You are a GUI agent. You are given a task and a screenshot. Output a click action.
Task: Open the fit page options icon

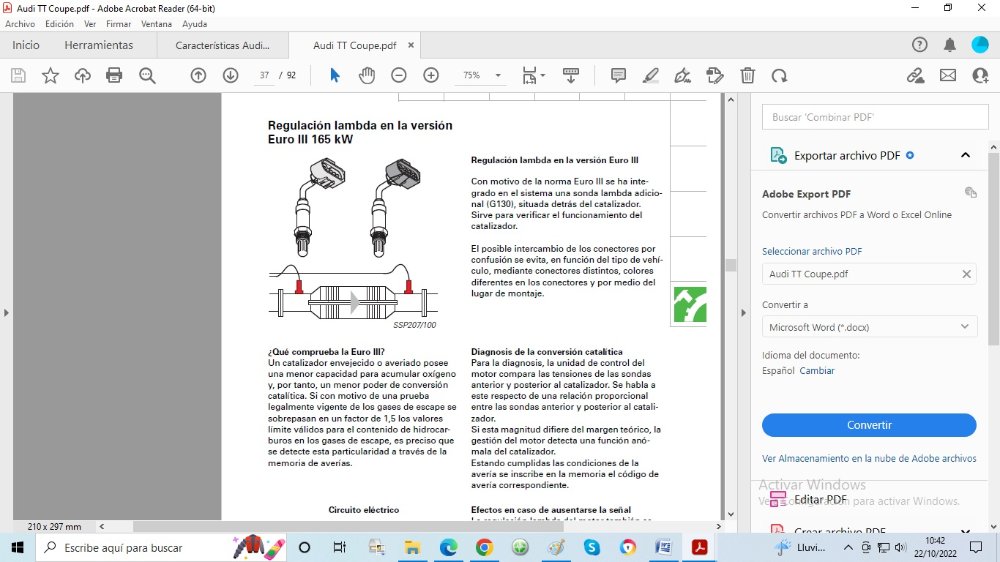click(x=533, y=75)
